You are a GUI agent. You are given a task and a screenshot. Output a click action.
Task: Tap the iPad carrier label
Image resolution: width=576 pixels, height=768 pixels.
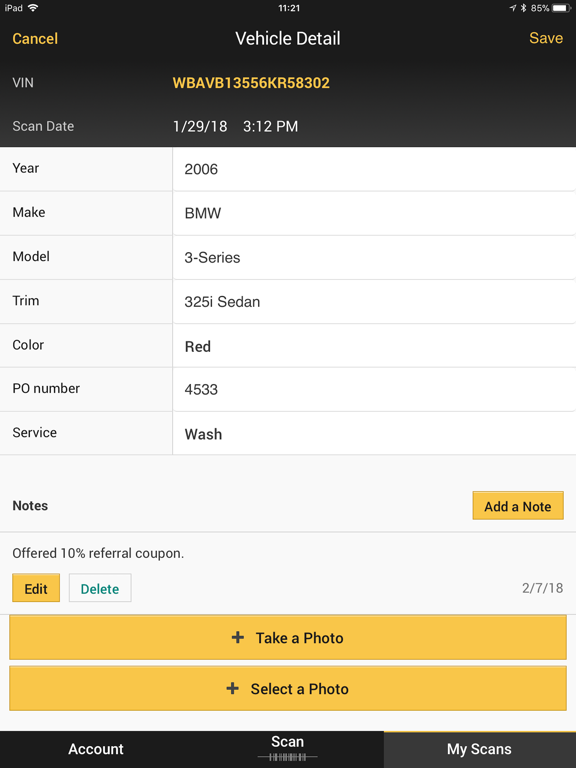click(x=14, y=8)
